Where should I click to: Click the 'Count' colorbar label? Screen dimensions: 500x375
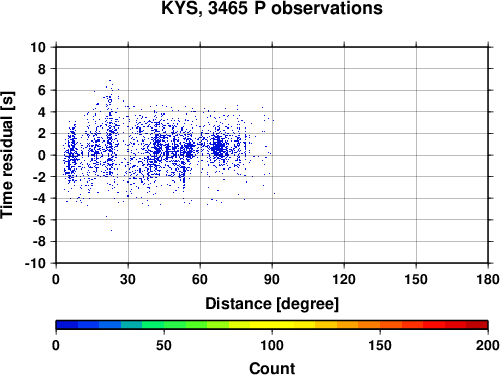tap(272, 368)
